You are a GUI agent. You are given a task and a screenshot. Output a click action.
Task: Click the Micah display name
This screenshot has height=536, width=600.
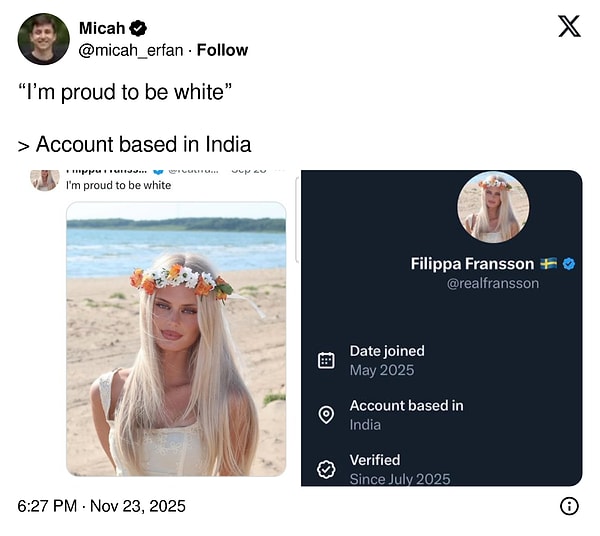click(x=101, y=29)
